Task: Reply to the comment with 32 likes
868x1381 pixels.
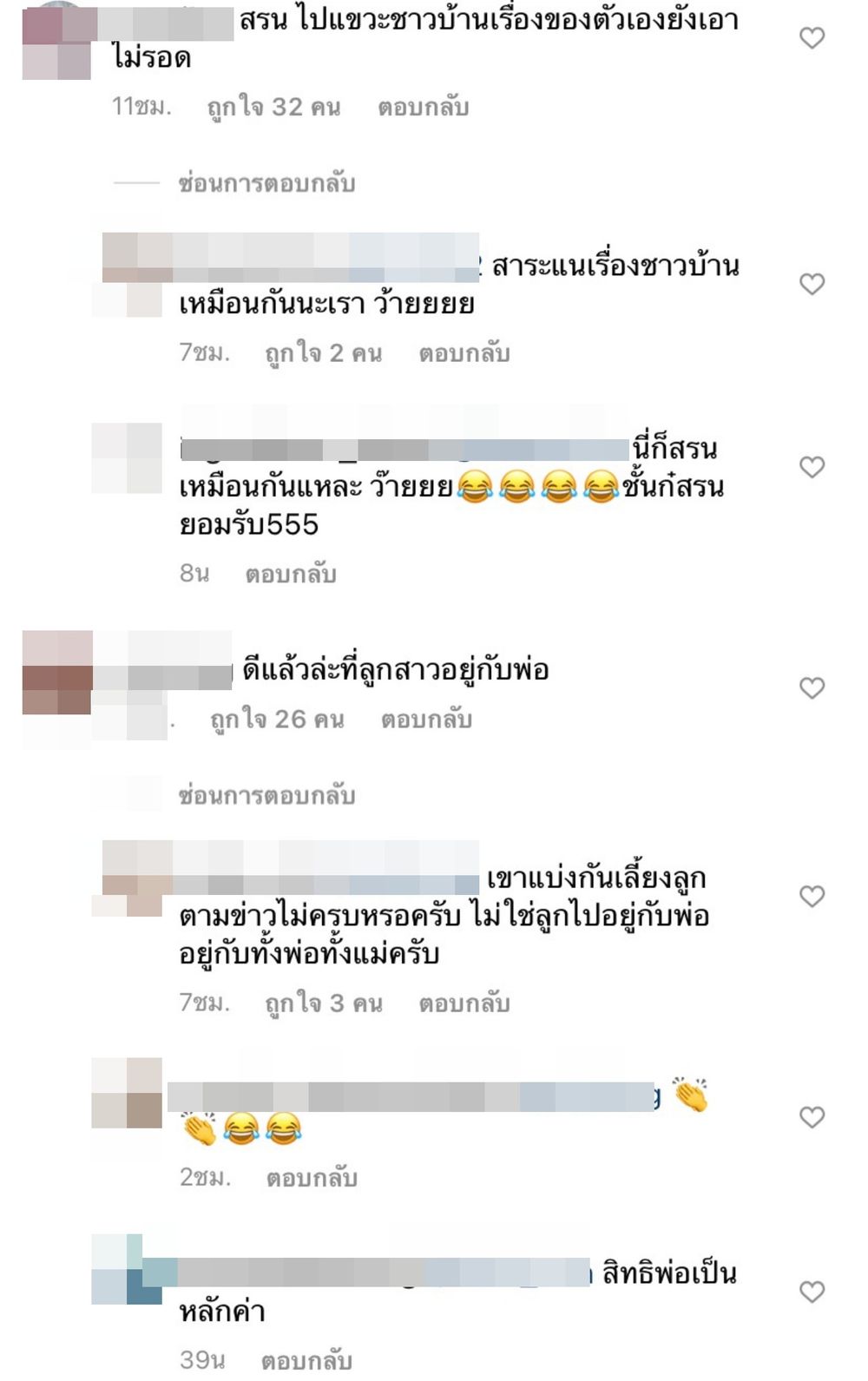Action: tap(423, 107)
